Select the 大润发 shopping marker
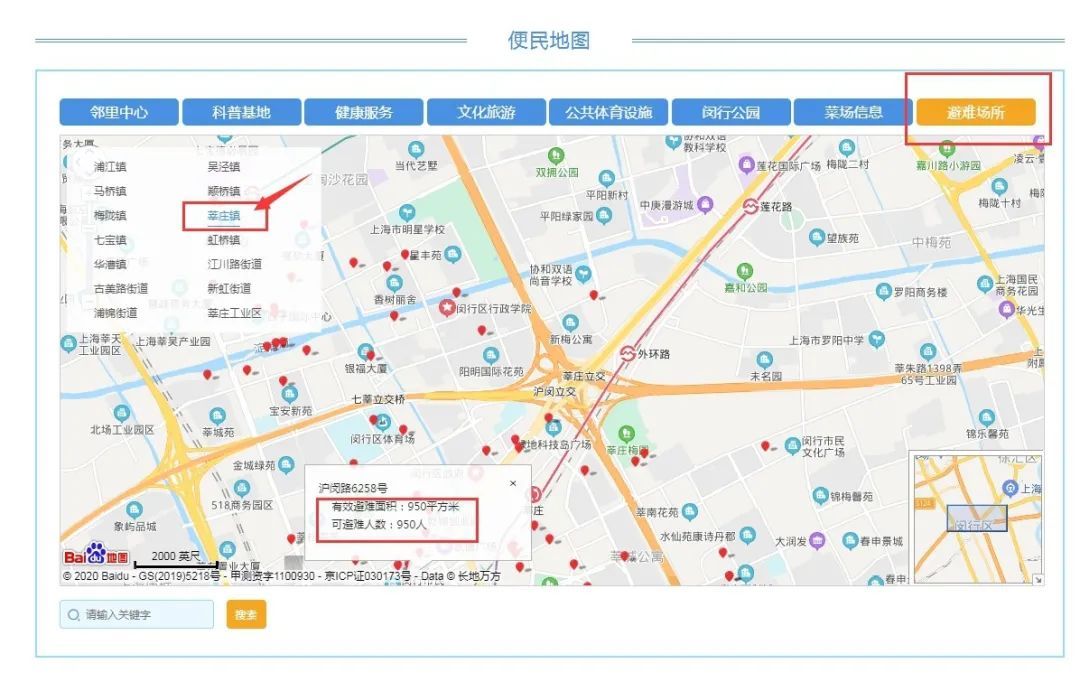Viewport: 1080px width, 682px height. tap(817, 540)
